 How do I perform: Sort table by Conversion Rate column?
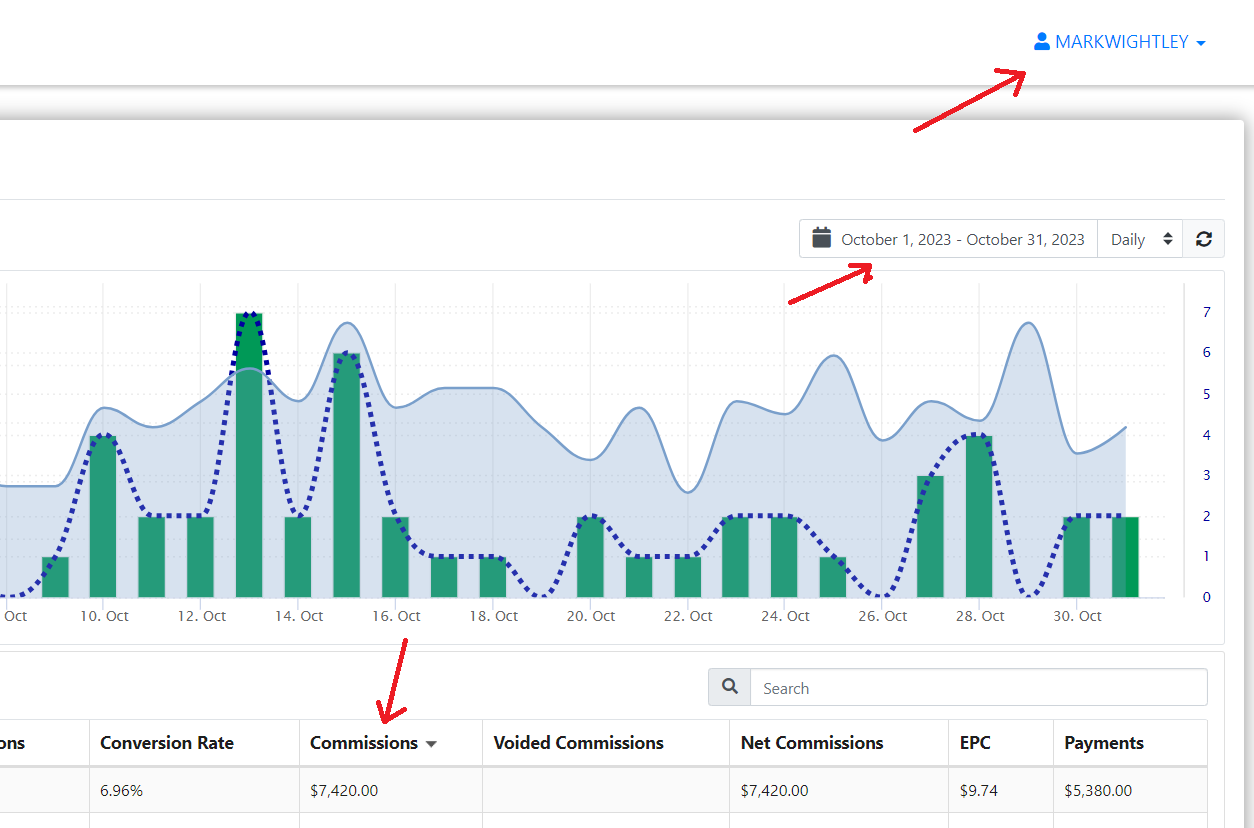167,743
